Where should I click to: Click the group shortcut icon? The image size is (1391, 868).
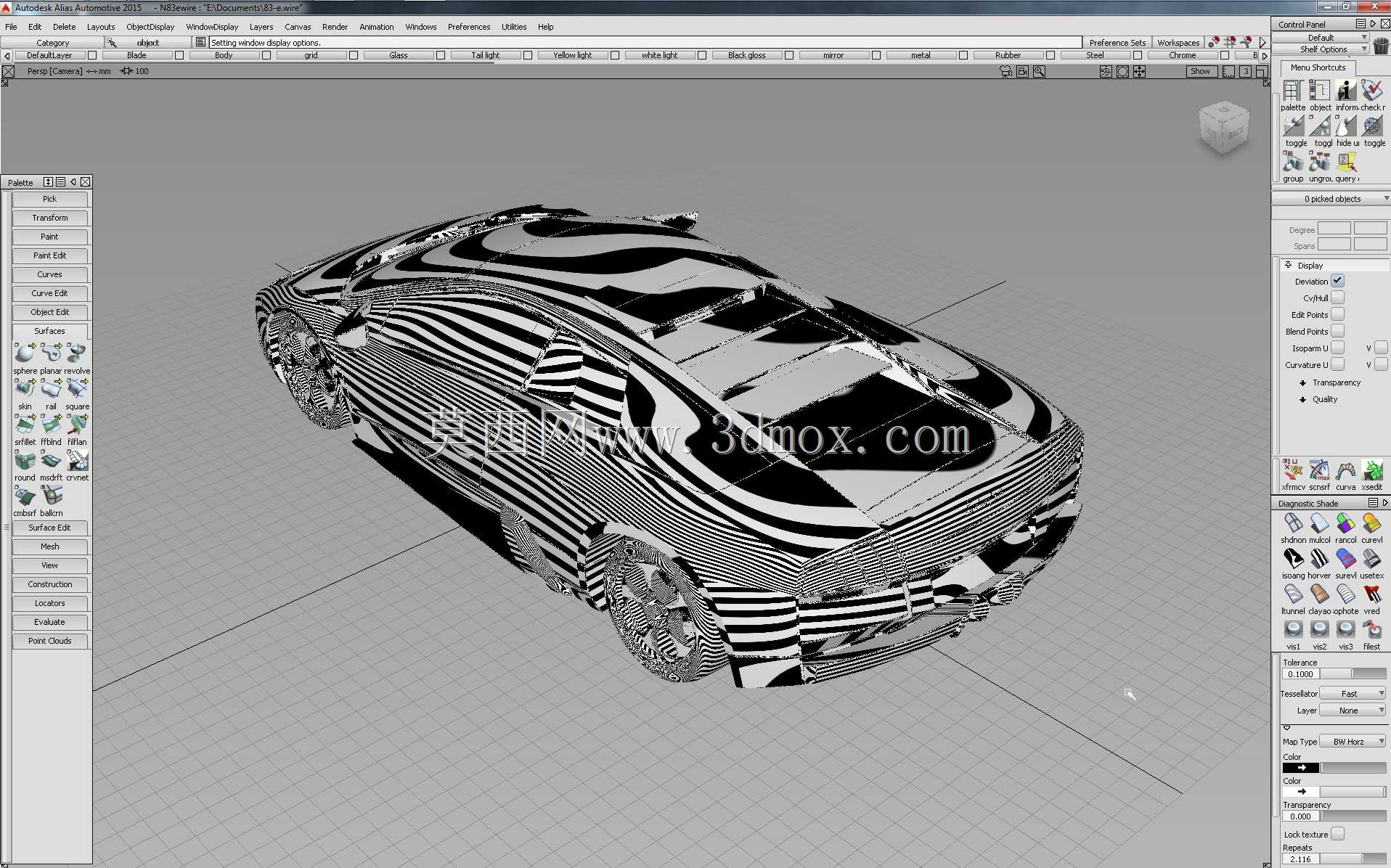coord(1293,162)
